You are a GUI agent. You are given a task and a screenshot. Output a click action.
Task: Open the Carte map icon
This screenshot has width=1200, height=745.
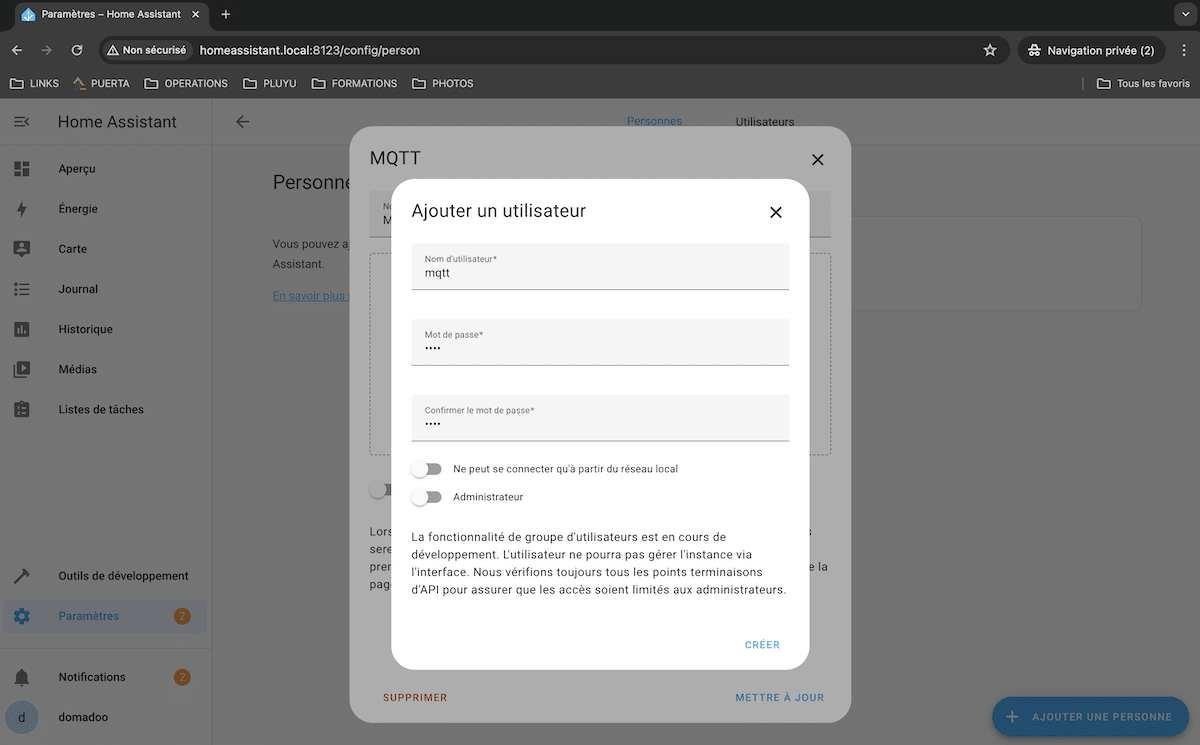[22, 249]
